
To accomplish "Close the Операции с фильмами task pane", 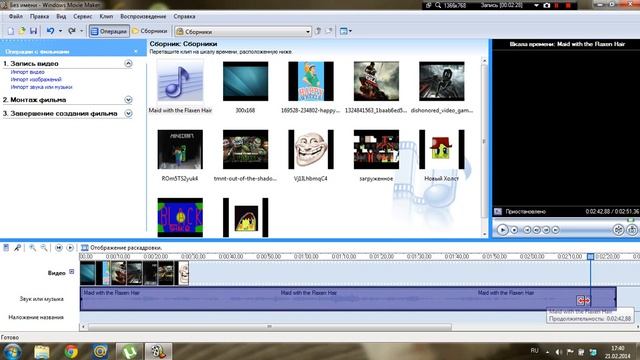I will click(136, 51).
